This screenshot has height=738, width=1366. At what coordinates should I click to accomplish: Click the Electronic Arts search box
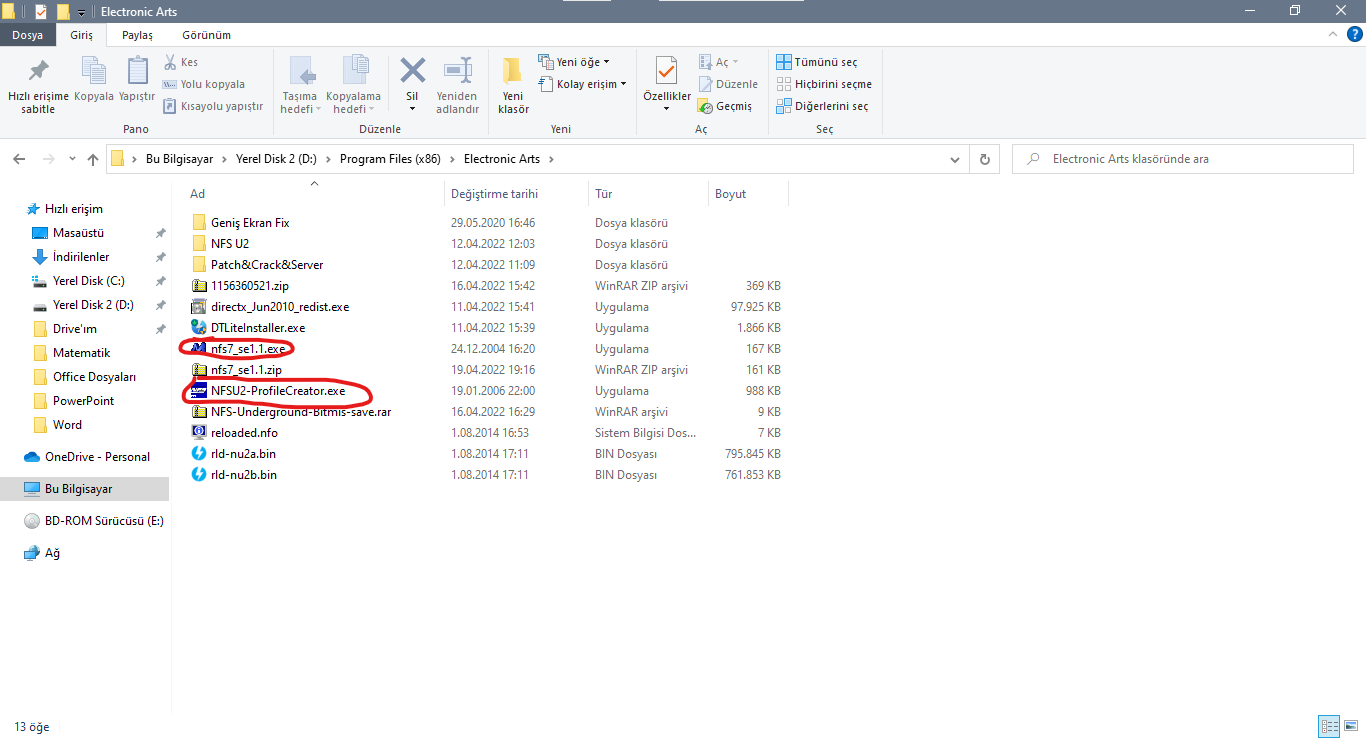tap(1184, 159)
